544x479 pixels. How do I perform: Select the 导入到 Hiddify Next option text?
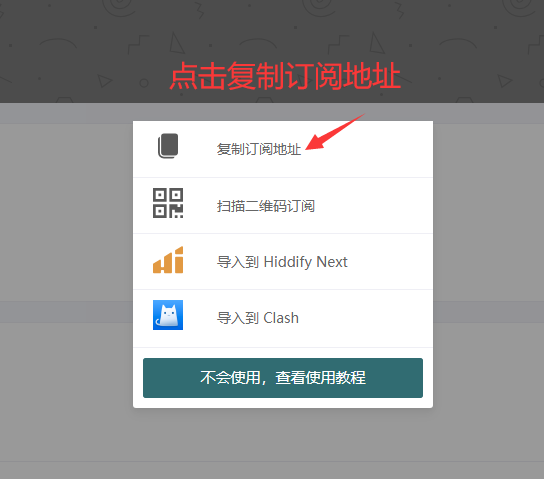coord(282,262)
